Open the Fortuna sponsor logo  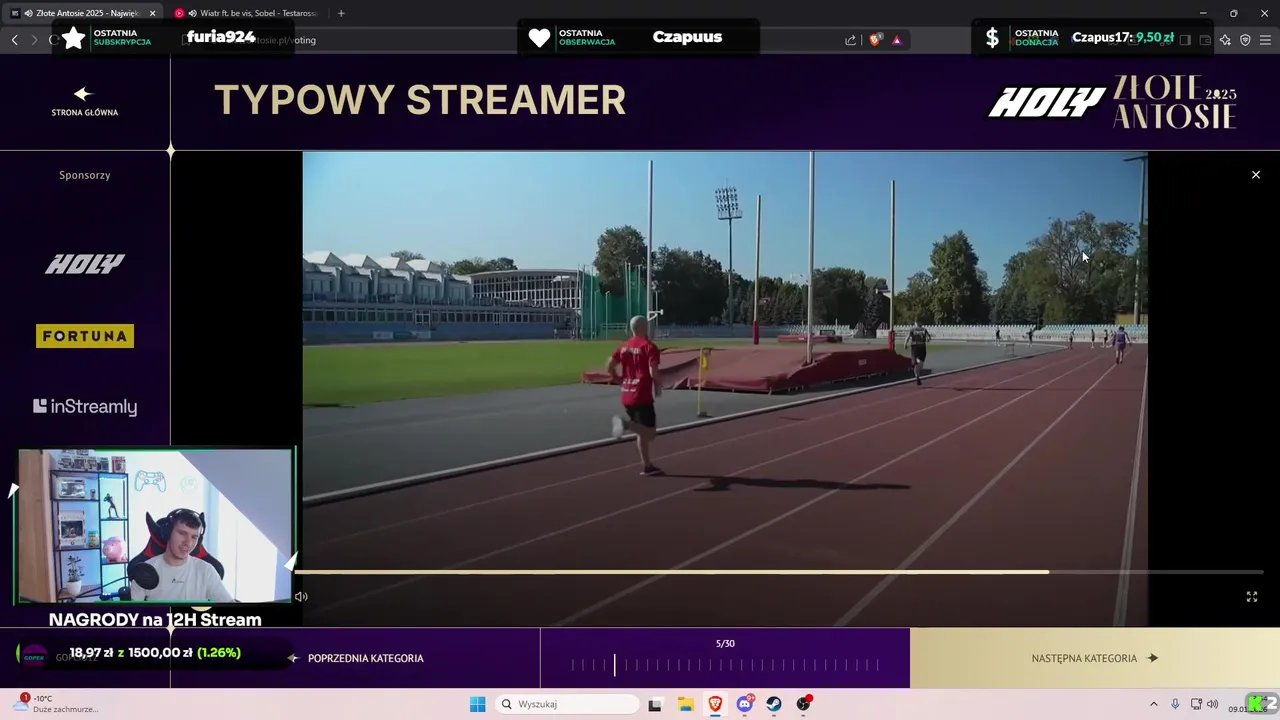point(85,336)
